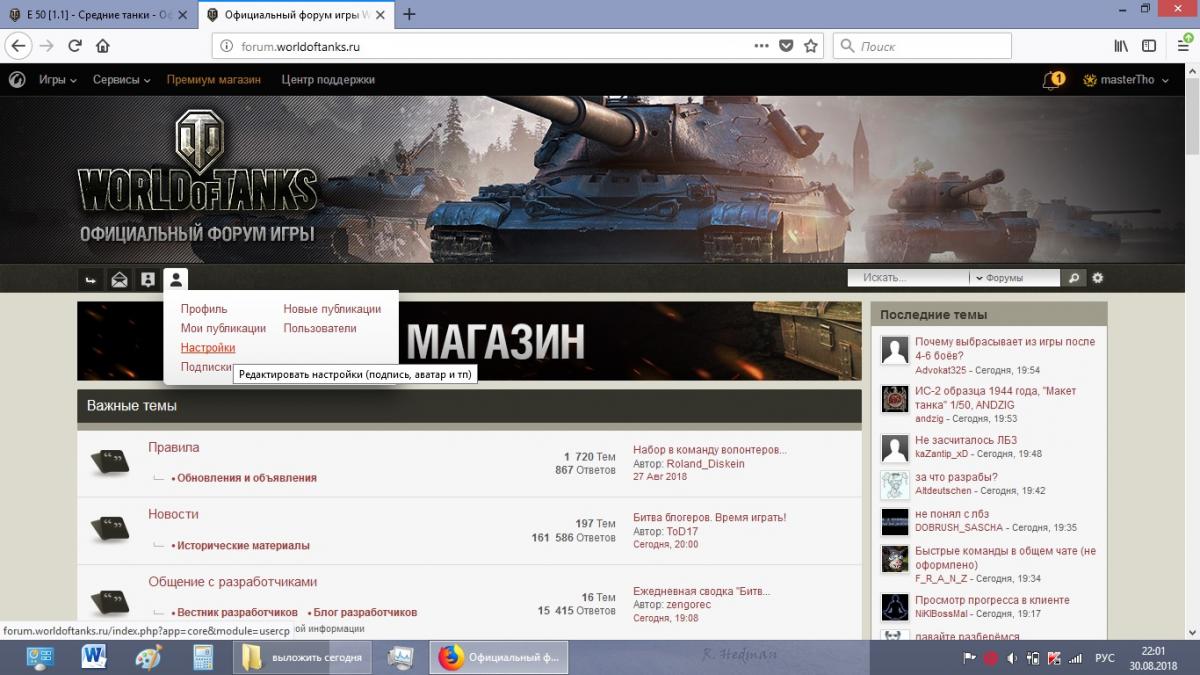
Task: Open Премиум магазин link
Action: click(214, 80)
